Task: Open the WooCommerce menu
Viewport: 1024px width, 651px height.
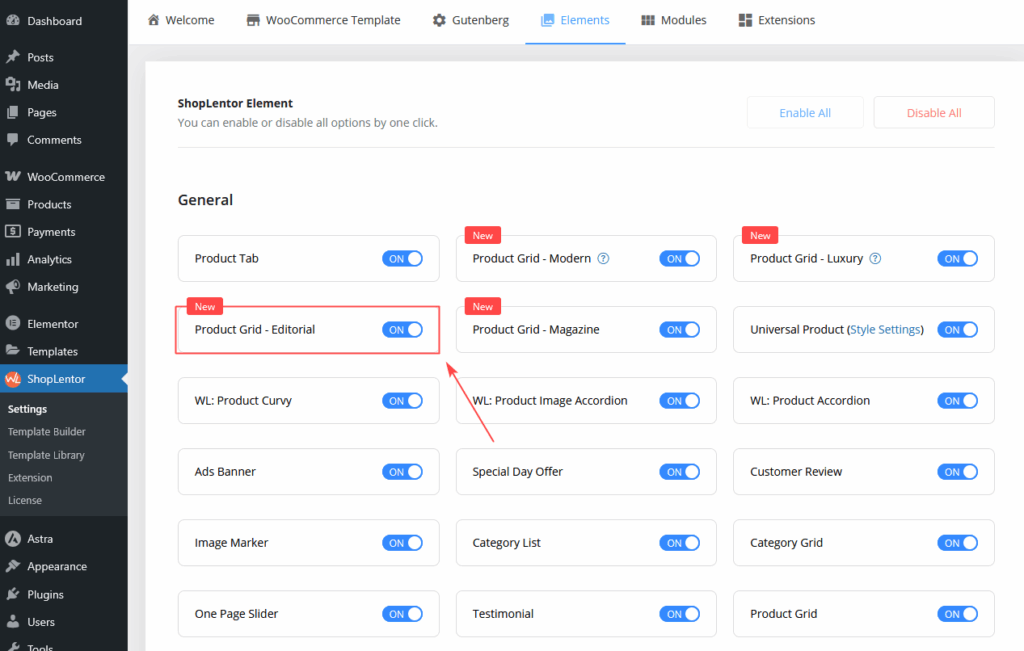Action: 62,176
